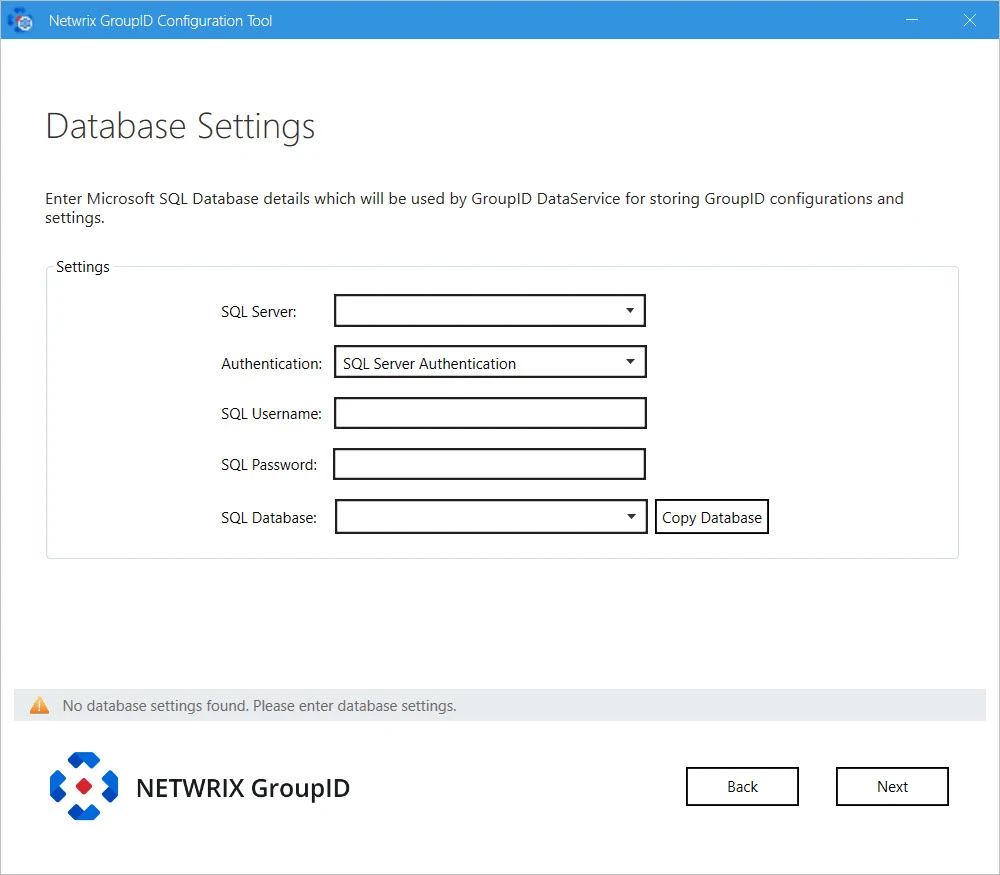This screenshot has width=1000, height=875.
Task: Minimize the Configuration Tool window
Action: pyautogui.click(x=912, y=20)
